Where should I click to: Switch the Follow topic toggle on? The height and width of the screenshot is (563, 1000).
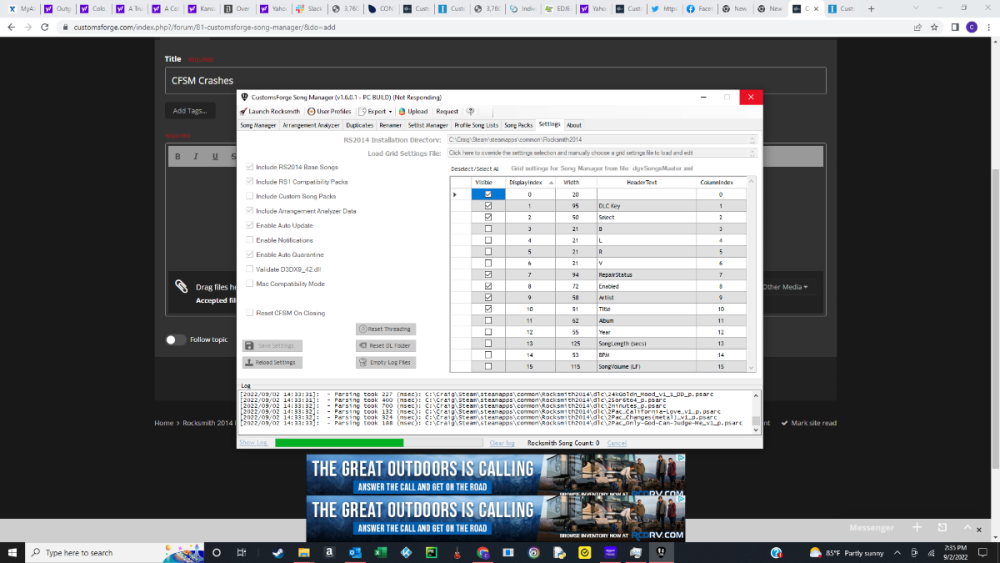tap(176, 339)
